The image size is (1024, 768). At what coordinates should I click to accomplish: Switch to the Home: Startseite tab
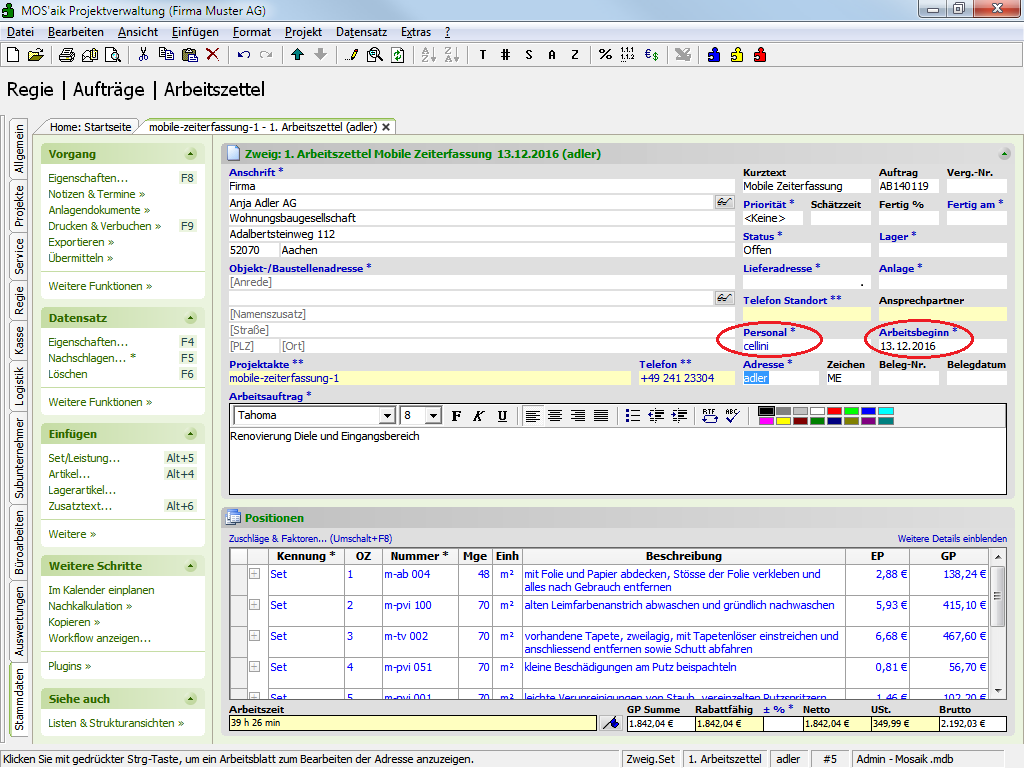point(91,127)
